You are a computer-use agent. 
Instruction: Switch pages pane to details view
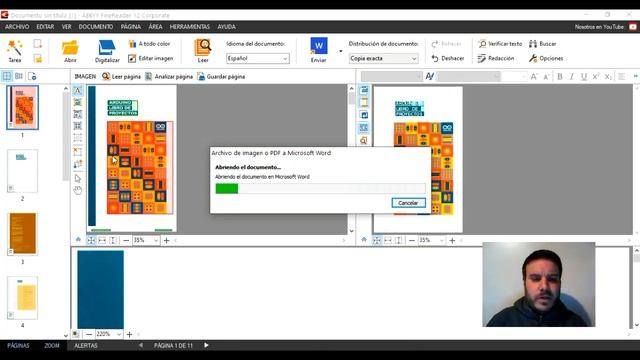click(x=19, y=76)
